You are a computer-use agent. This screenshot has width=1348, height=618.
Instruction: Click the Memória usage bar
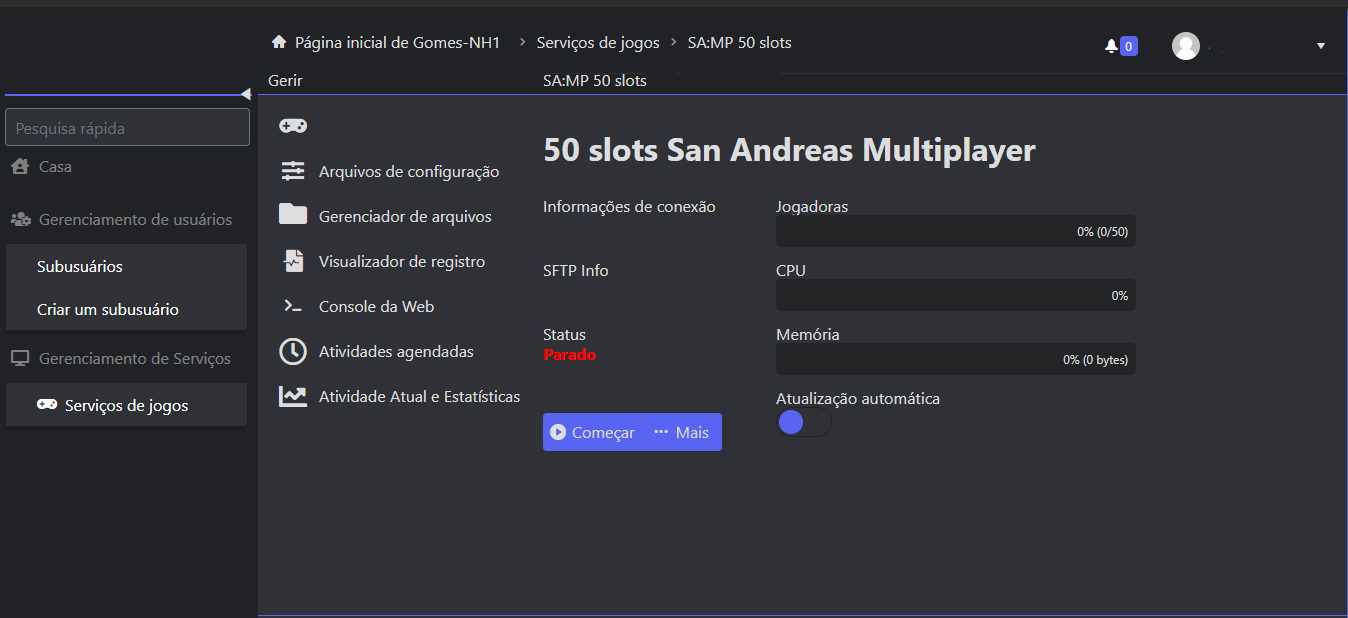click(x=956, y=359)
